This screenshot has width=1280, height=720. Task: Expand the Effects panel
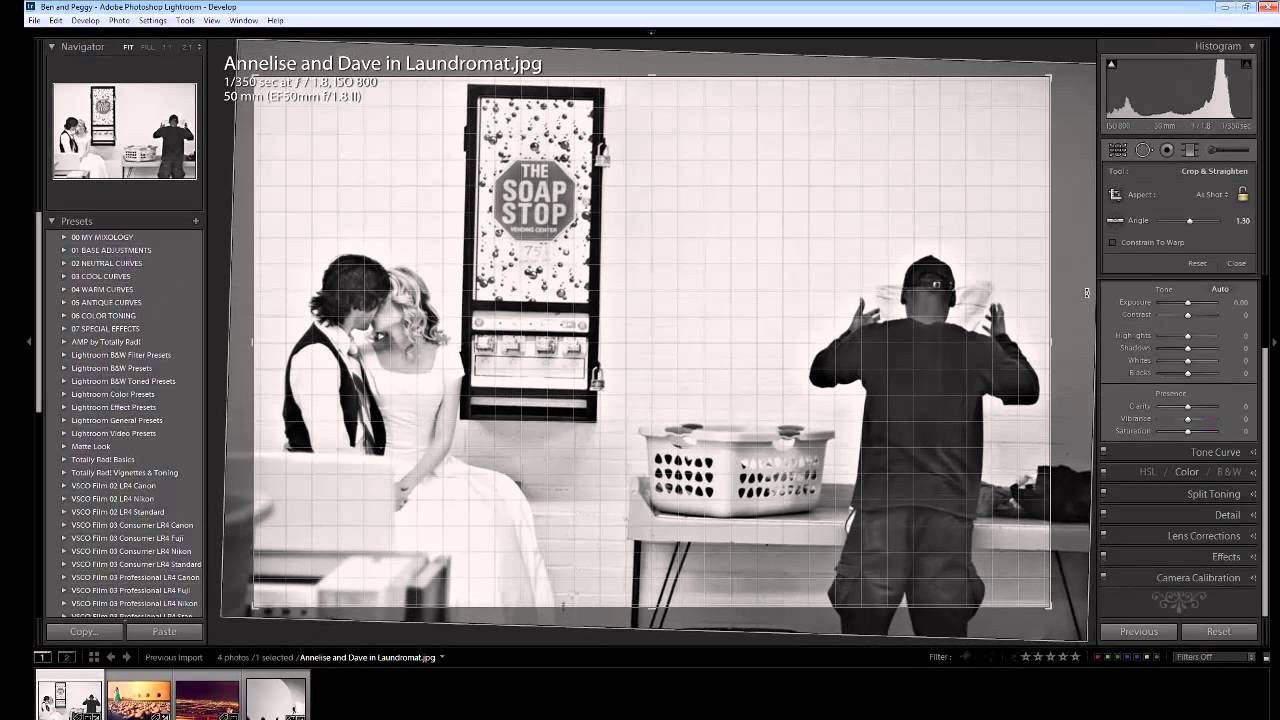(x=1253, y=557)
